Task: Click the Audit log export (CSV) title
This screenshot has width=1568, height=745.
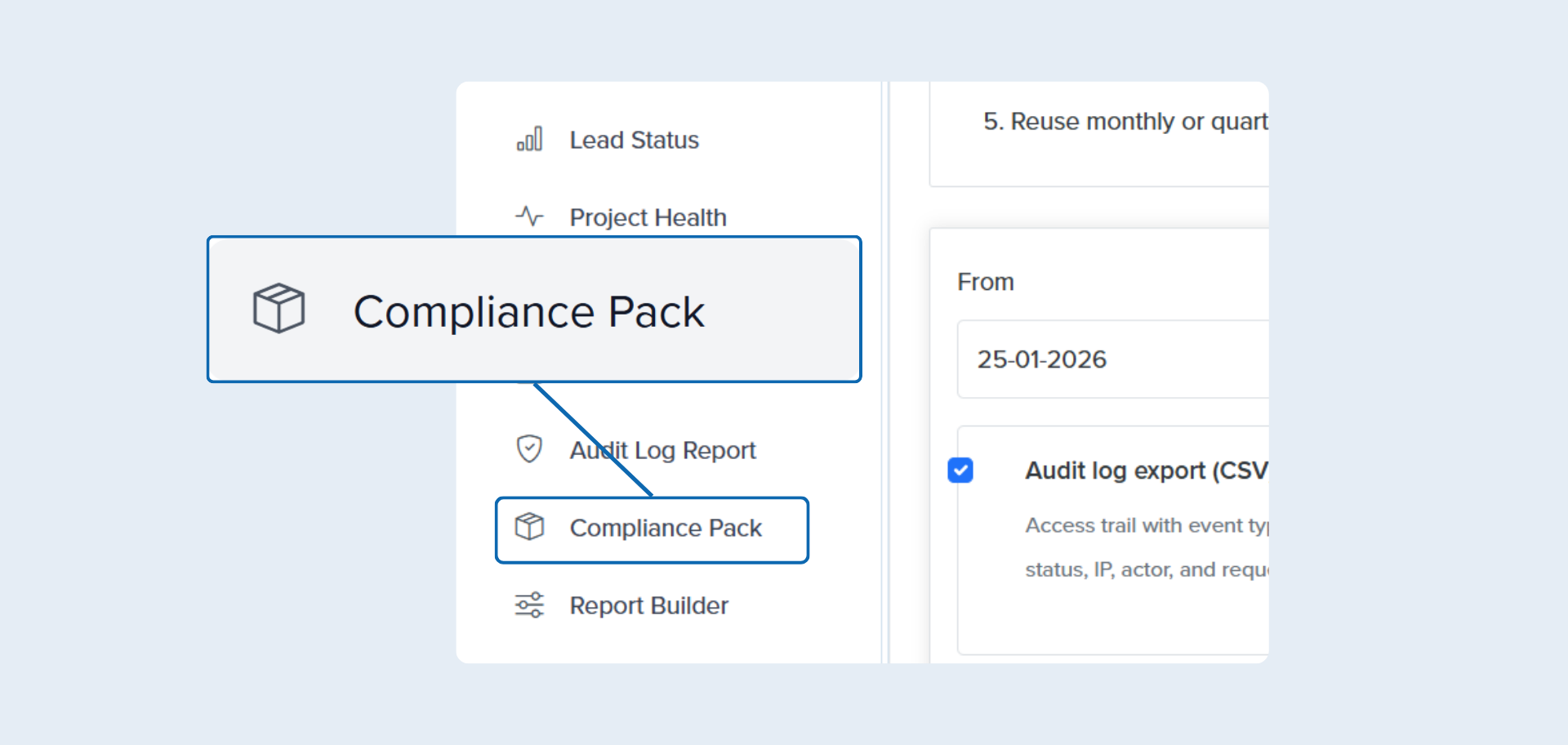Action: coord(1143,471)
